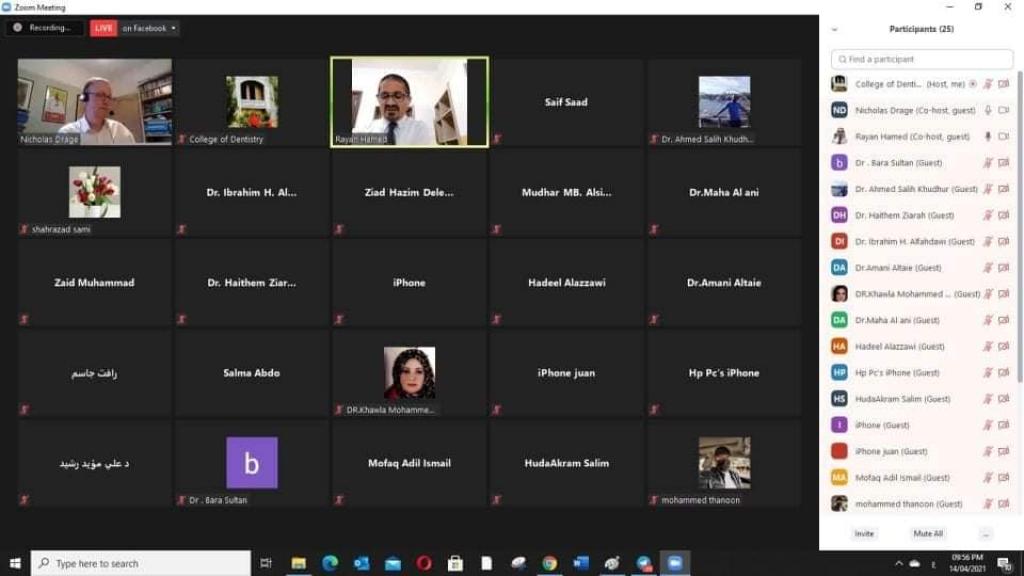This screenshot has height=576, width=1024.
Task: Open the LIVE on Facebook dropdown
Action: (174, 28)
